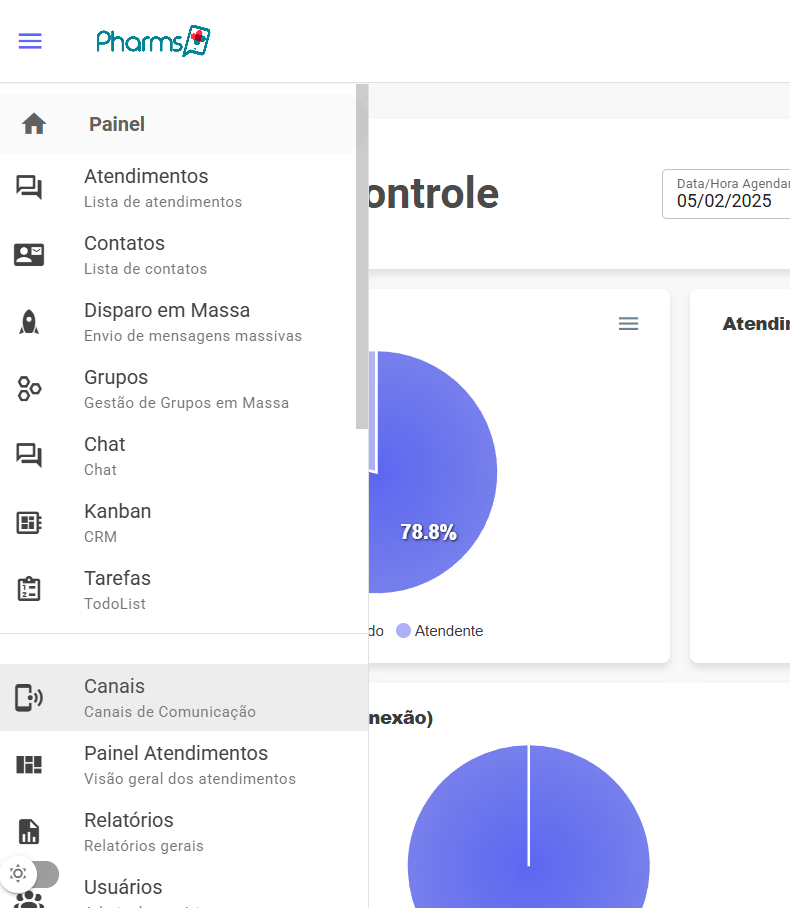This screenshot has width=790, height=908.
Task: Open Grupos menu item
Action: tap(178, 389)
